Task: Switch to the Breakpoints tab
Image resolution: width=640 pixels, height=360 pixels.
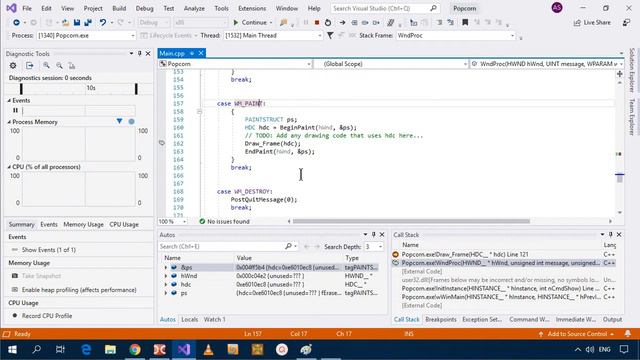Action: pos(441,320)
